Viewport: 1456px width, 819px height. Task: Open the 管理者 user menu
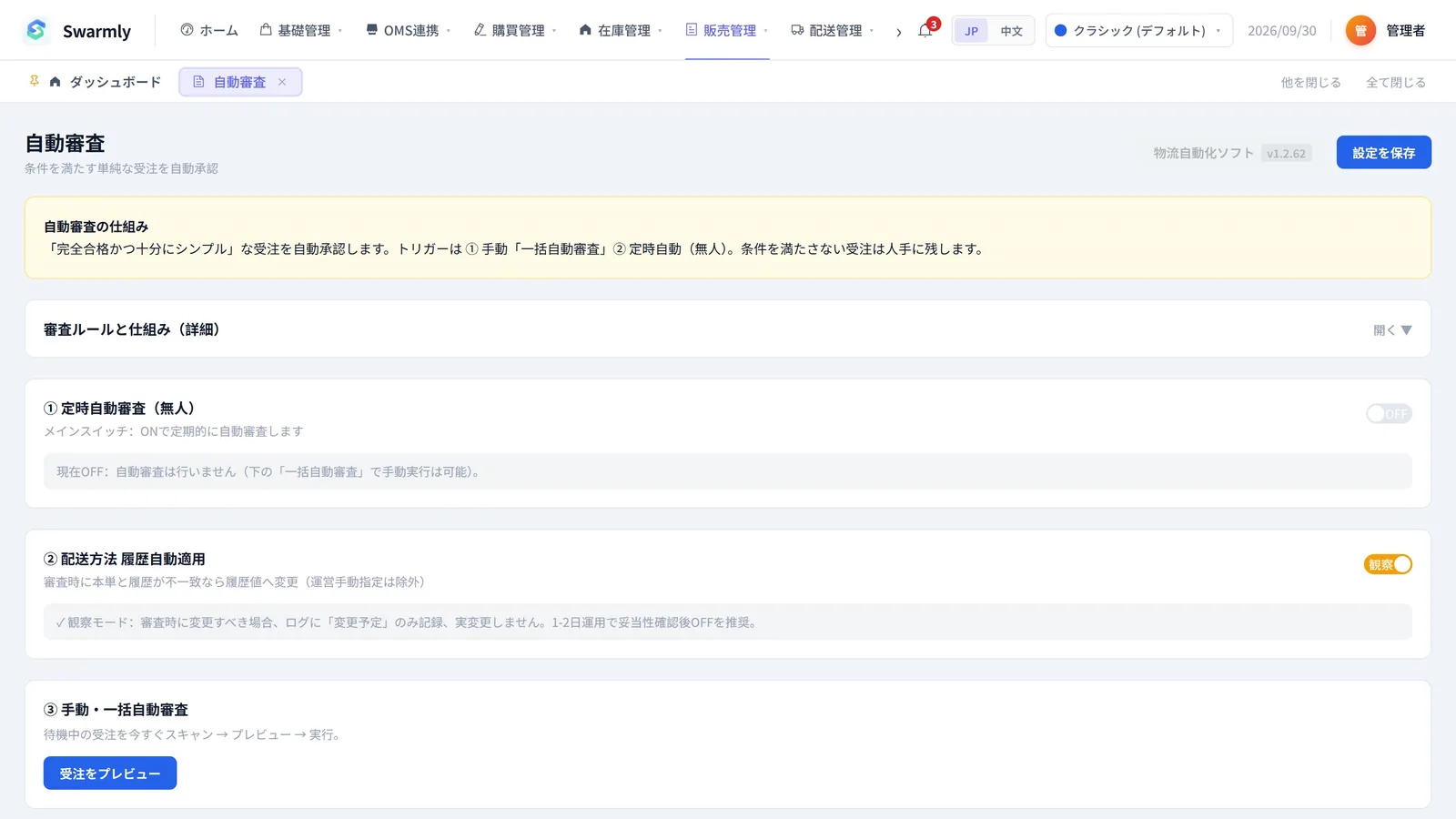pos(1405,31)
